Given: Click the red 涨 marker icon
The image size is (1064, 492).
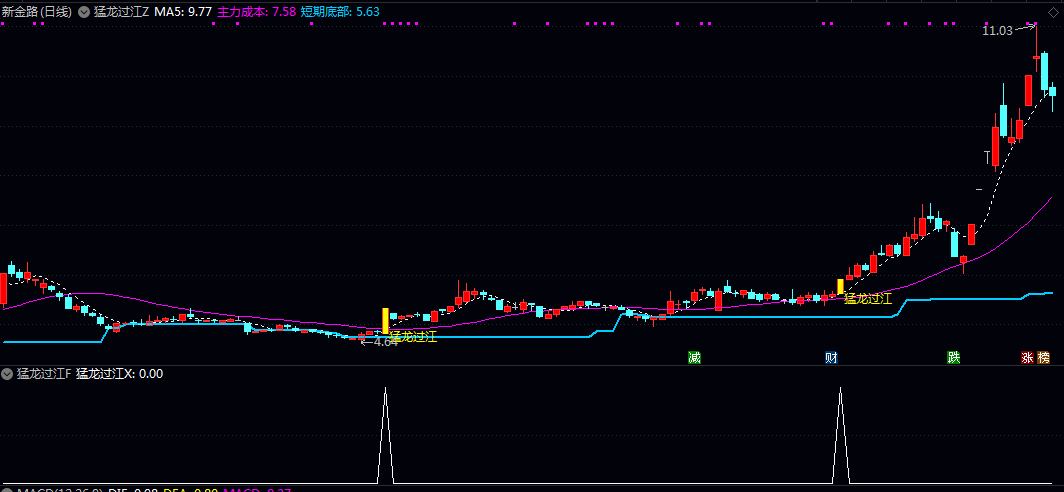Looking at the screenshot, I should (x=1027, y=358).
